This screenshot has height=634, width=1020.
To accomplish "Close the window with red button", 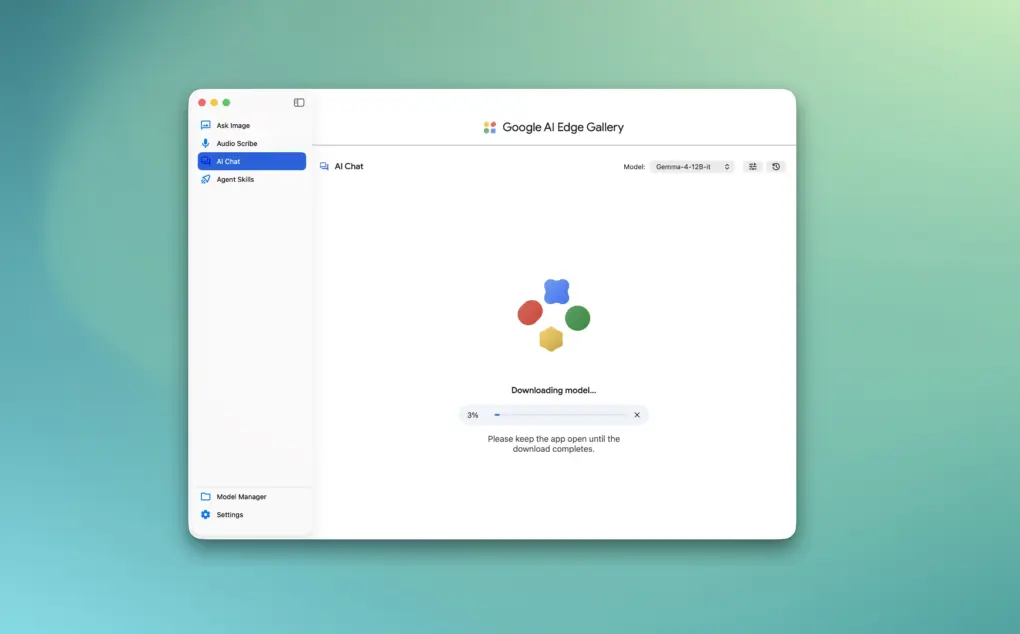I will [x=202, y=103].
